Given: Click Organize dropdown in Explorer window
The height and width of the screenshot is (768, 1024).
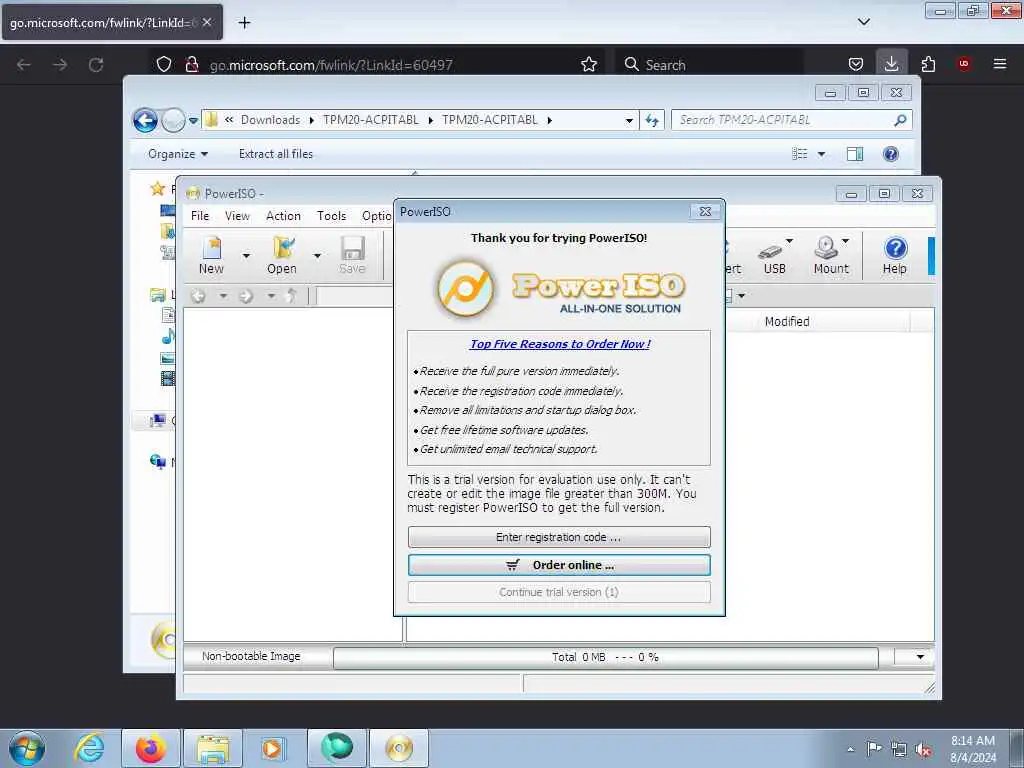Looking at the screenshot, I should point(178,154).
